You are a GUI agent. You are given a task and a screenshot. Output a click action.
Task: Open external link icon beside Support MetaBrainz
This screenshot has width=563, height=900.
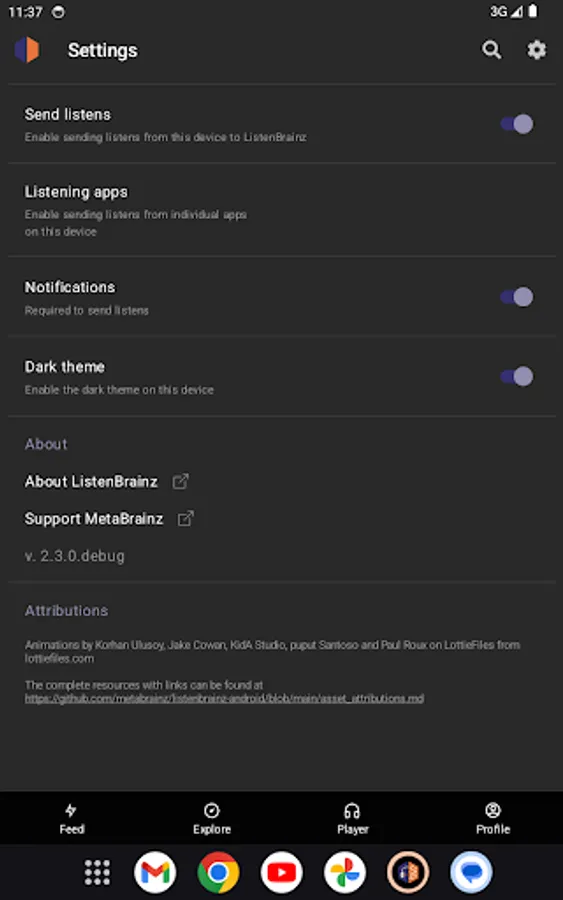point(185,518)
